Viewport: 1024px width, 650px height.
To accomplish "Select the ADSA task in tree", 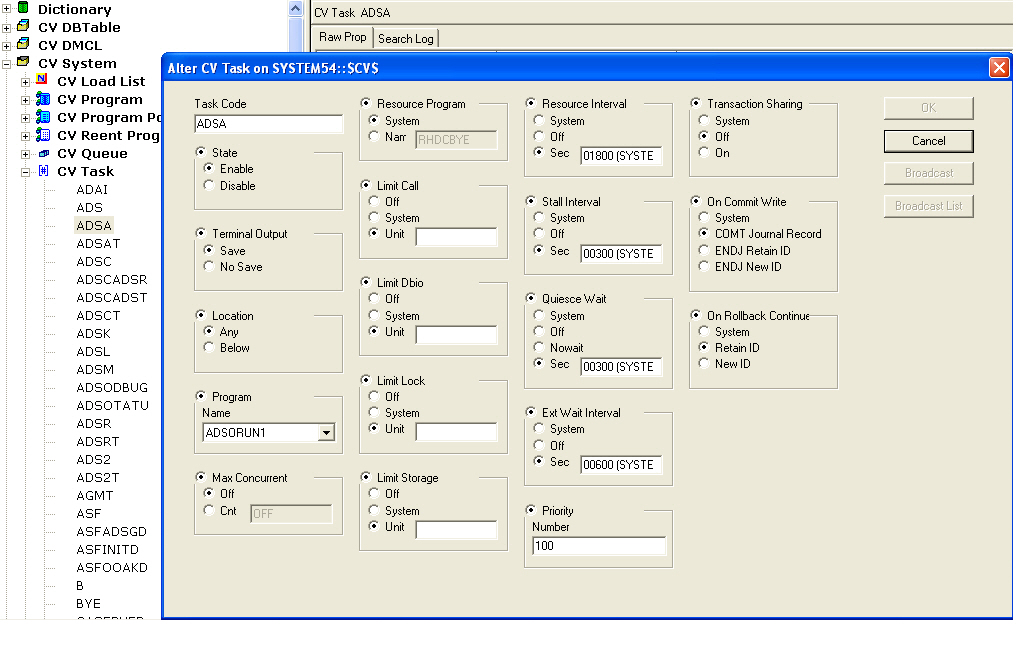I will [94, 225].
